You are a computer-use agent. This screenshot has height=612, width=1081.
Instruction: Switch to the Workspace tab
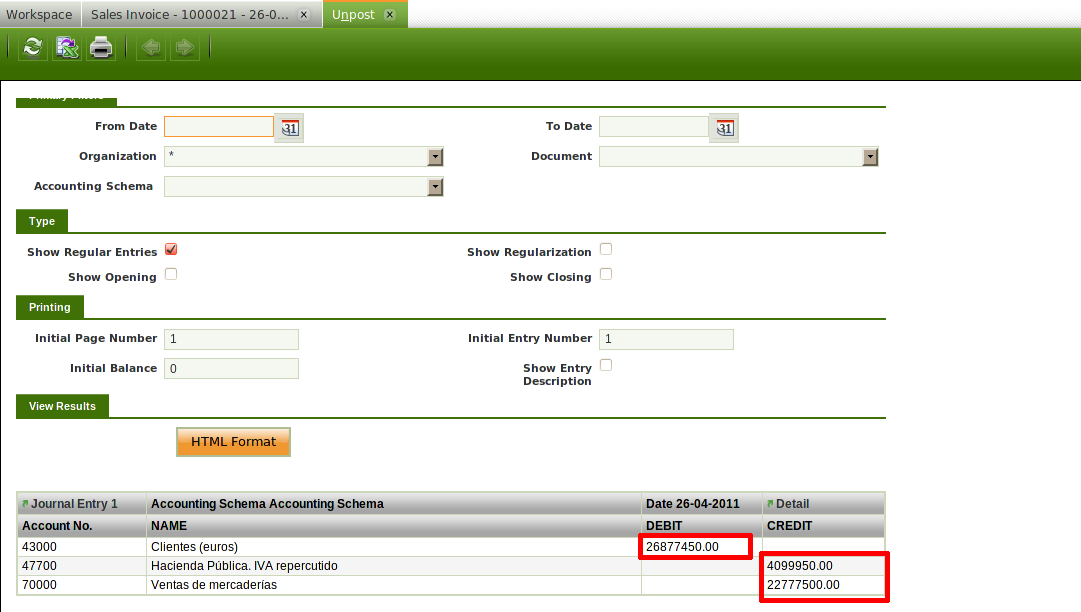pos(39,14)
